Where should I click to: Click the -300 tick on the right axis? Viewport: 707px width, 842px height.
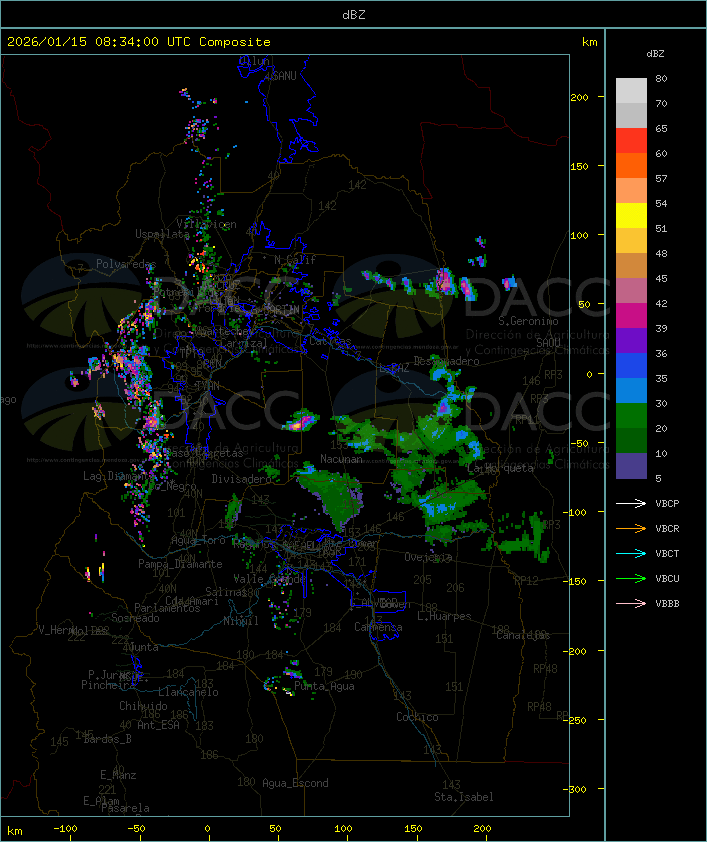tap(576, 789)
